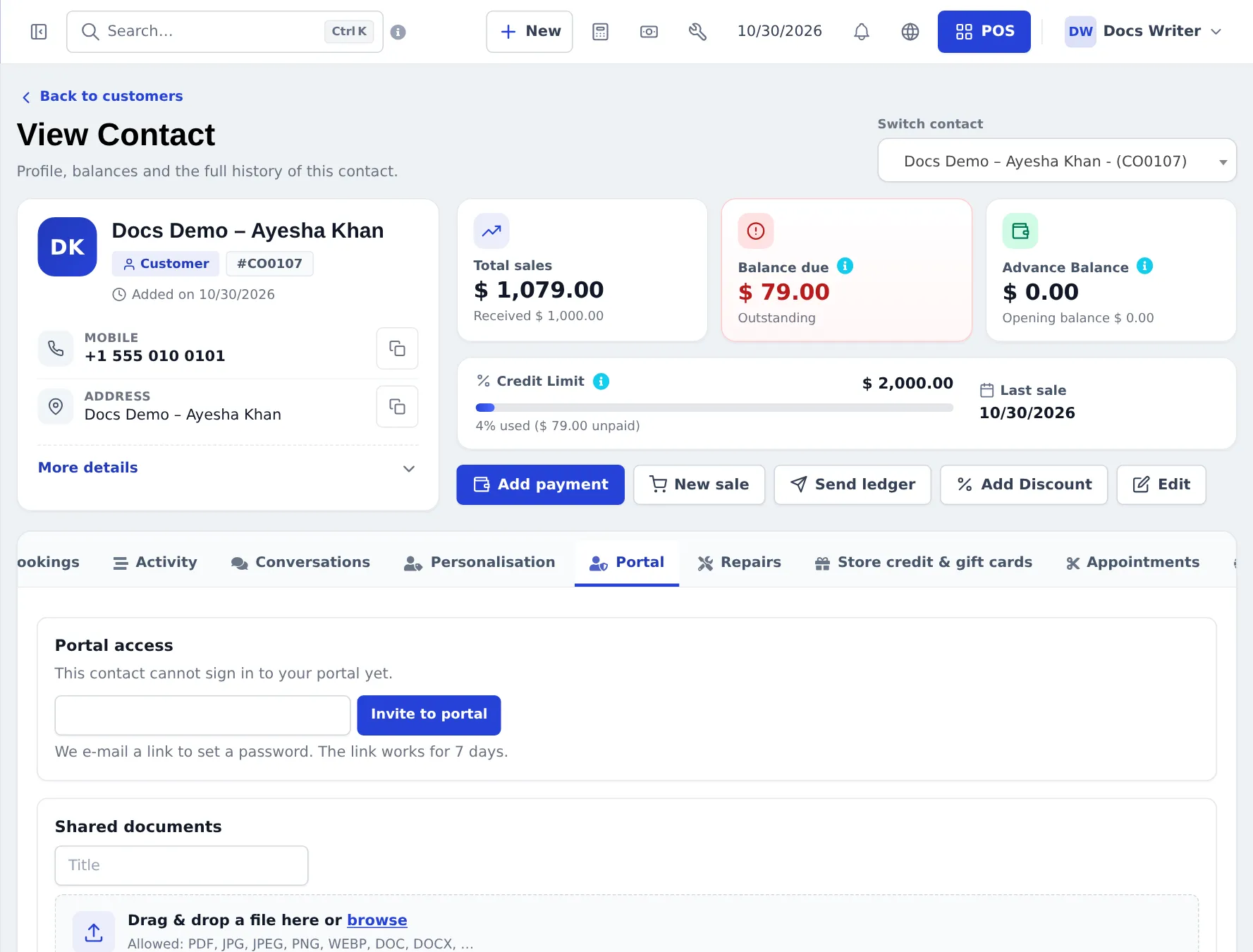Click Invite to portal button

coord(429,715)
